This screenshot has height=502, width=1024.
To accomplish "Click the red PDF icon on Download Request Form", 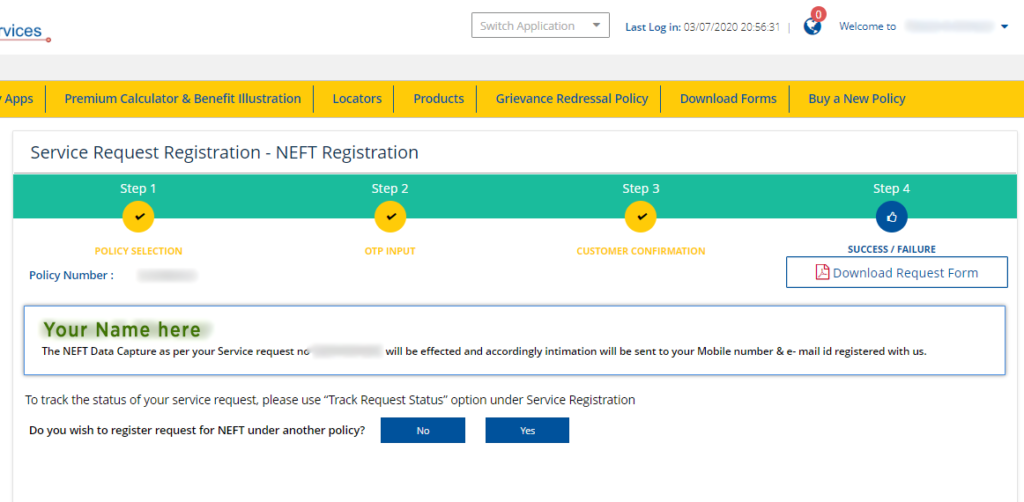I will tap(822, 273).
